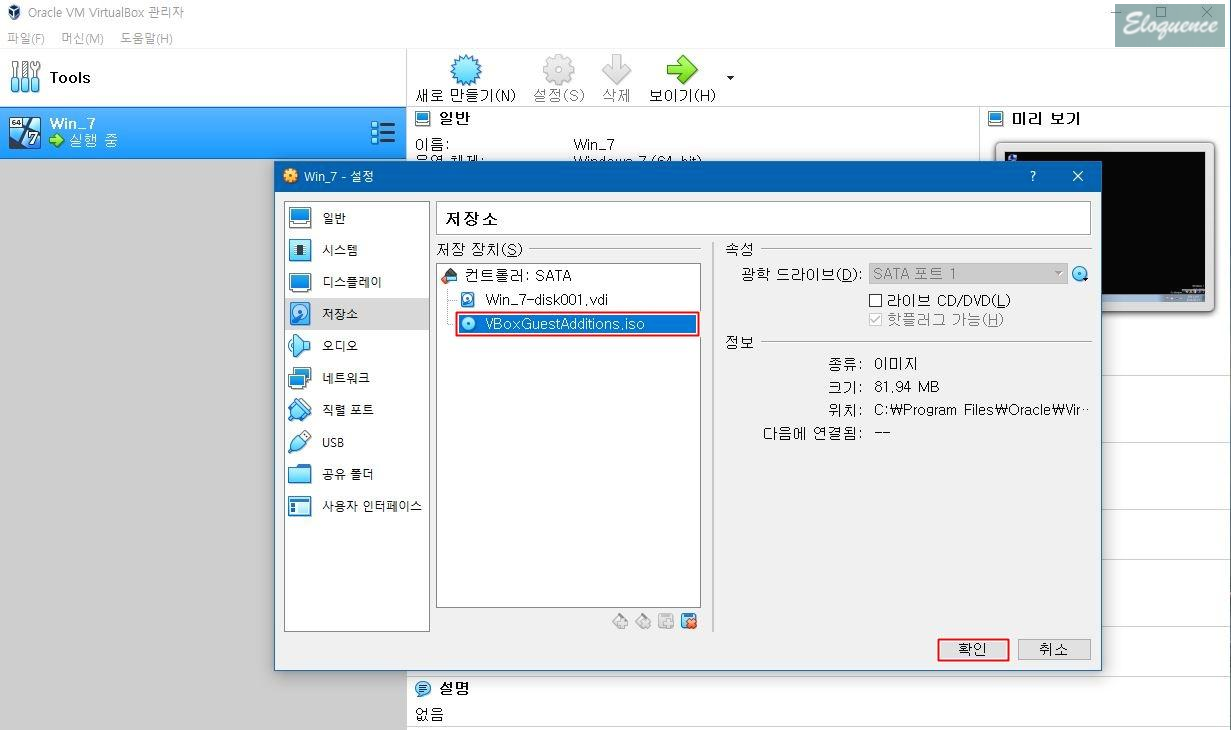This screenshot has height=730, width=1231.
Task: Toggle the 핫플러그 가능(H) checkbox
Action: click(875, 320)
